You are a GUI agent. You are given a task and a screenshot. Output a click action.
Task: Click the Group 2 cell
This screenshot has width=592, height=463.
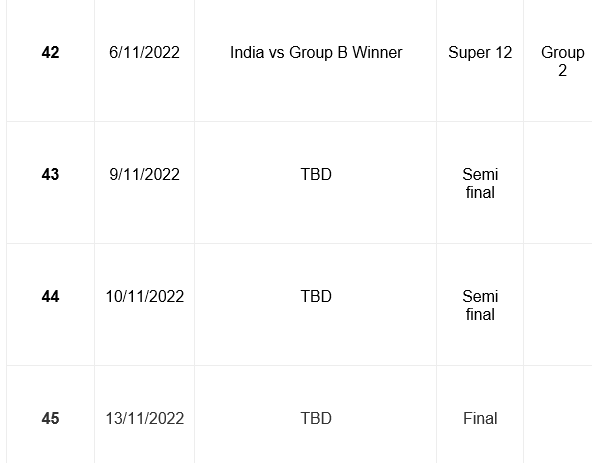click(x=558, y=61)
